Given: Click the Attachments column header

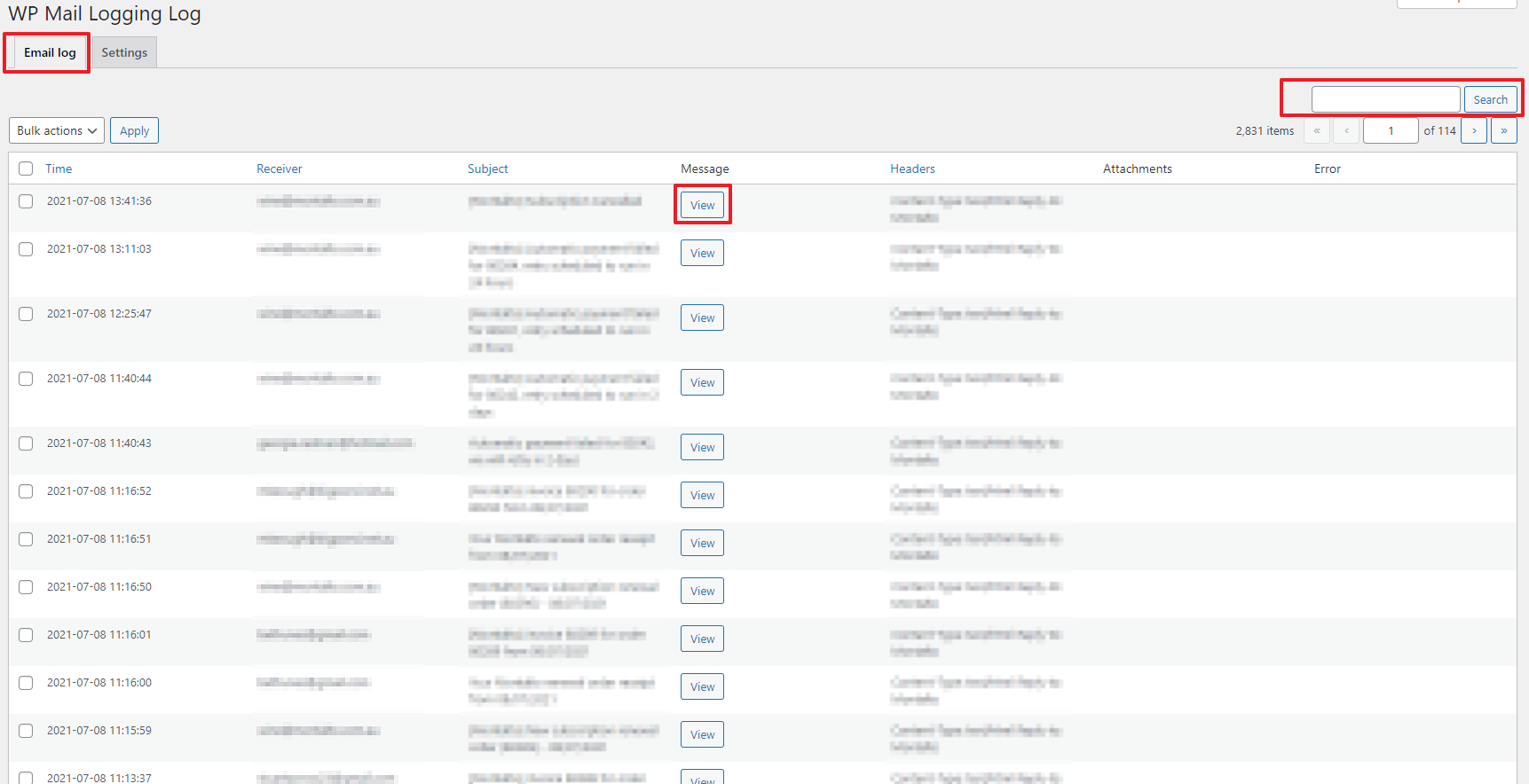Looking at the screenshot, I should coord(1137,169).
